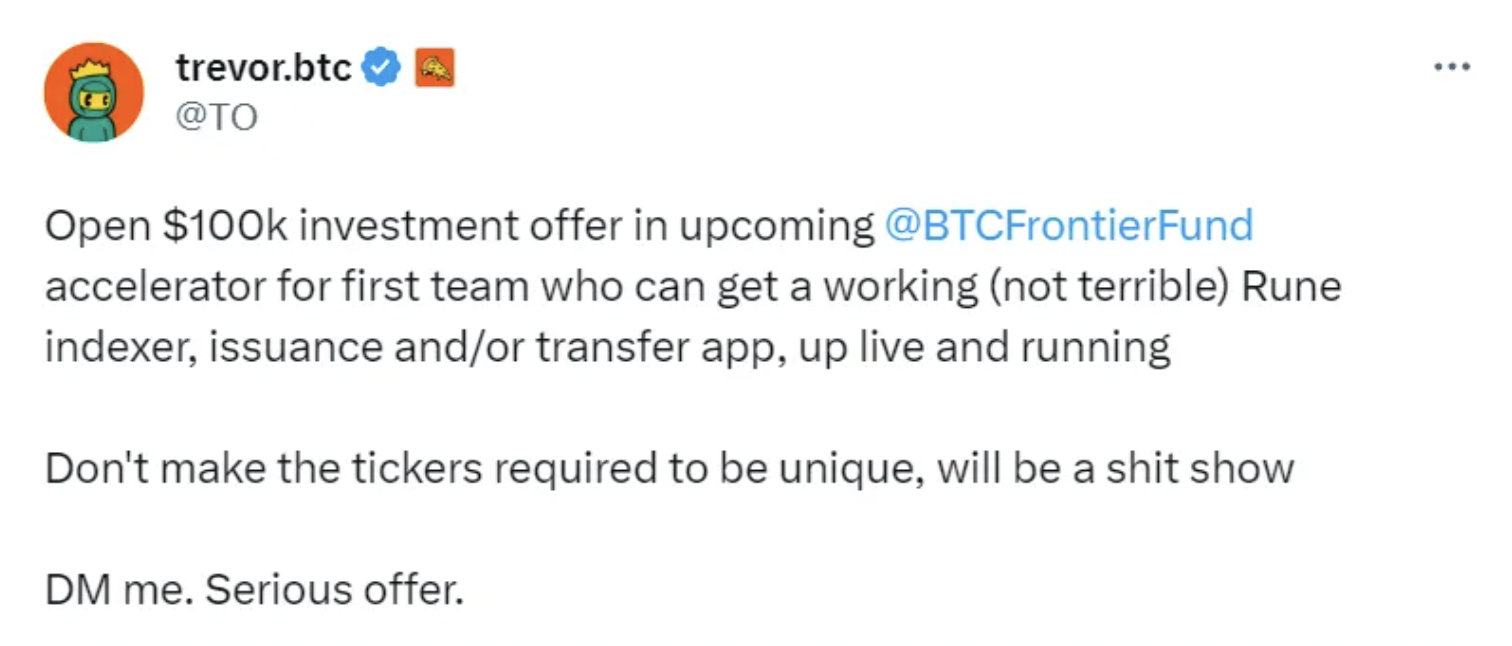Image resolution: width=1512 pixels, height=646 pixels.
Task: Click the word "unique" in the tweet
Action: tap(852, 470)
